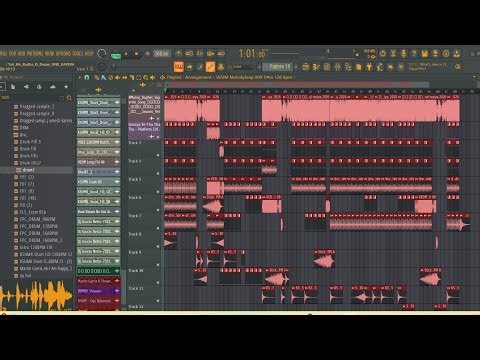480x360 pixels.
Task: Toggle the overdub/blend recording icon
Action: 210,54
